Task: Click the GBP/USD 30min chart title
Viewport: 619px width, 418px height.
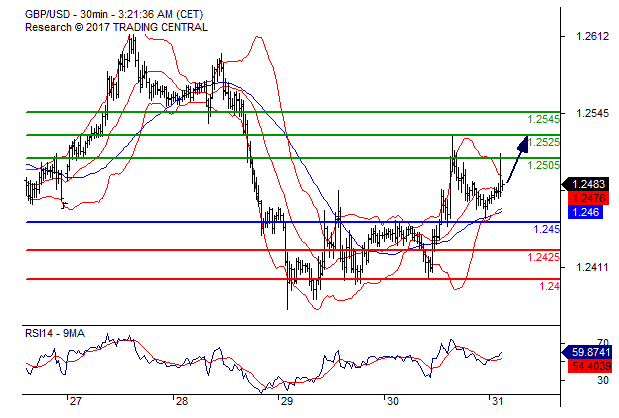Action: (x=114, y=15)
